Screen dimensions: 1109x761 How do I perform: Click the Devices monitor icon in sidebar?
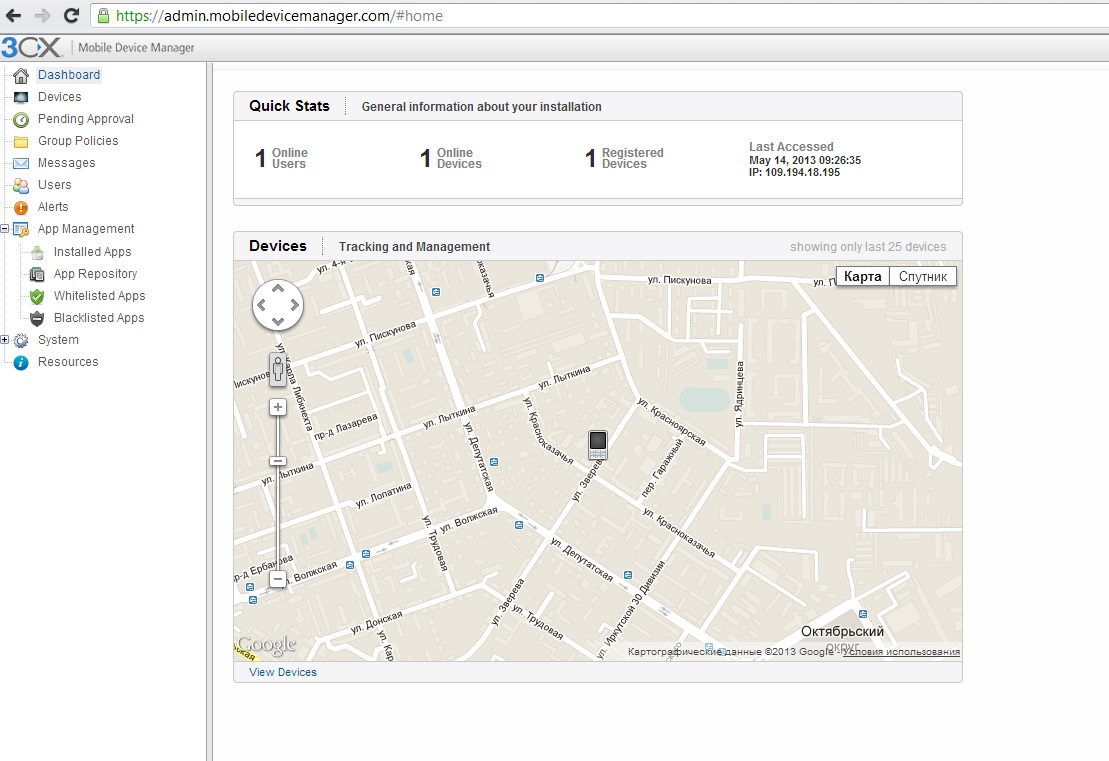20,97
